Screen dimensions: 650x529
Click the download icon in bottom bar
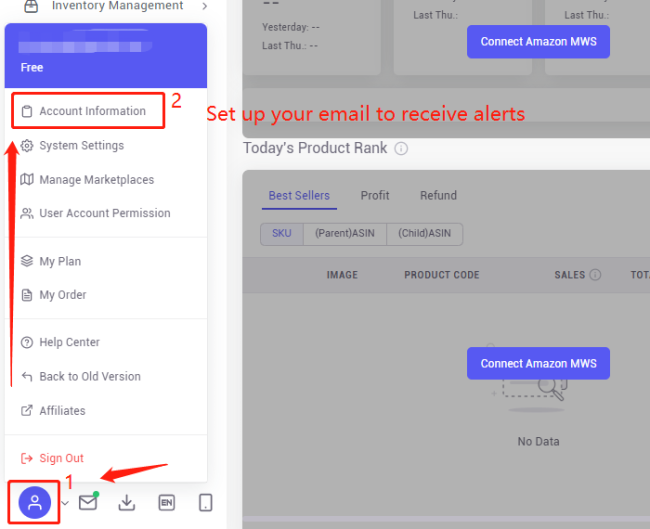(126, 502)
